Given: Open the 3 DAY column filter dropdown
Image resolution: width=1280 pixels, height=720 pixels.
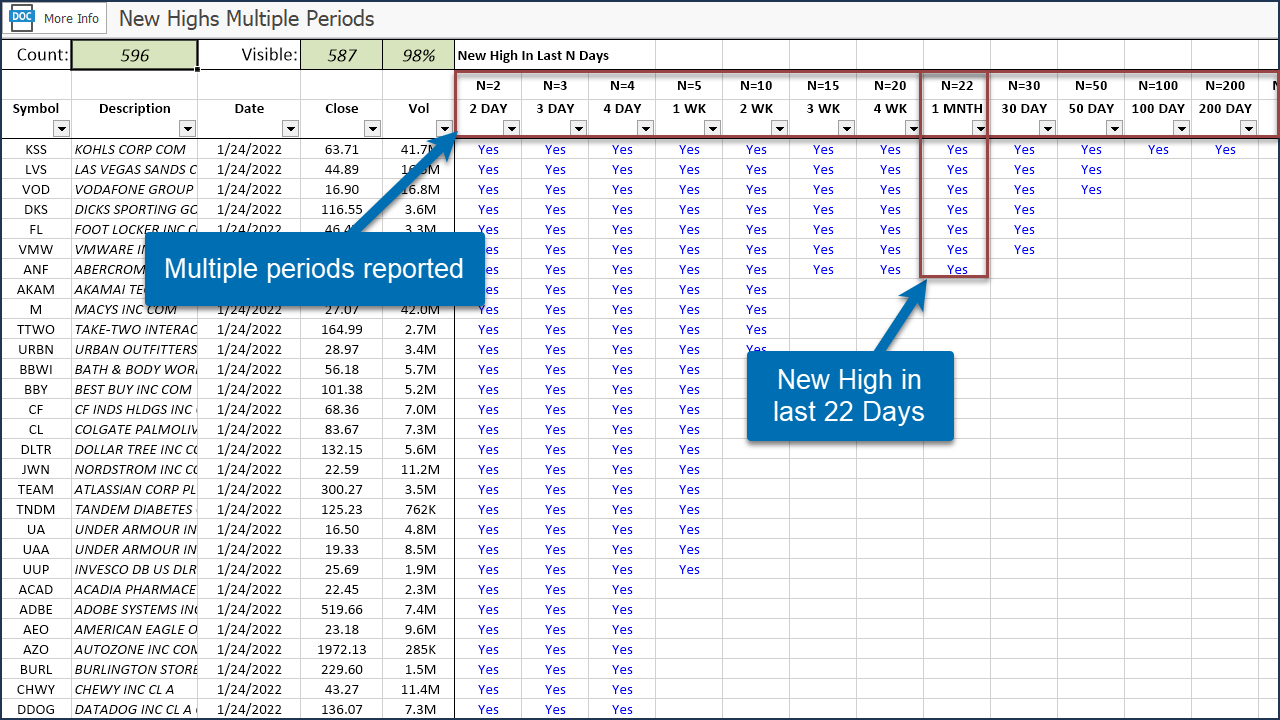Looking at the screenshot, I should point(578,128).
